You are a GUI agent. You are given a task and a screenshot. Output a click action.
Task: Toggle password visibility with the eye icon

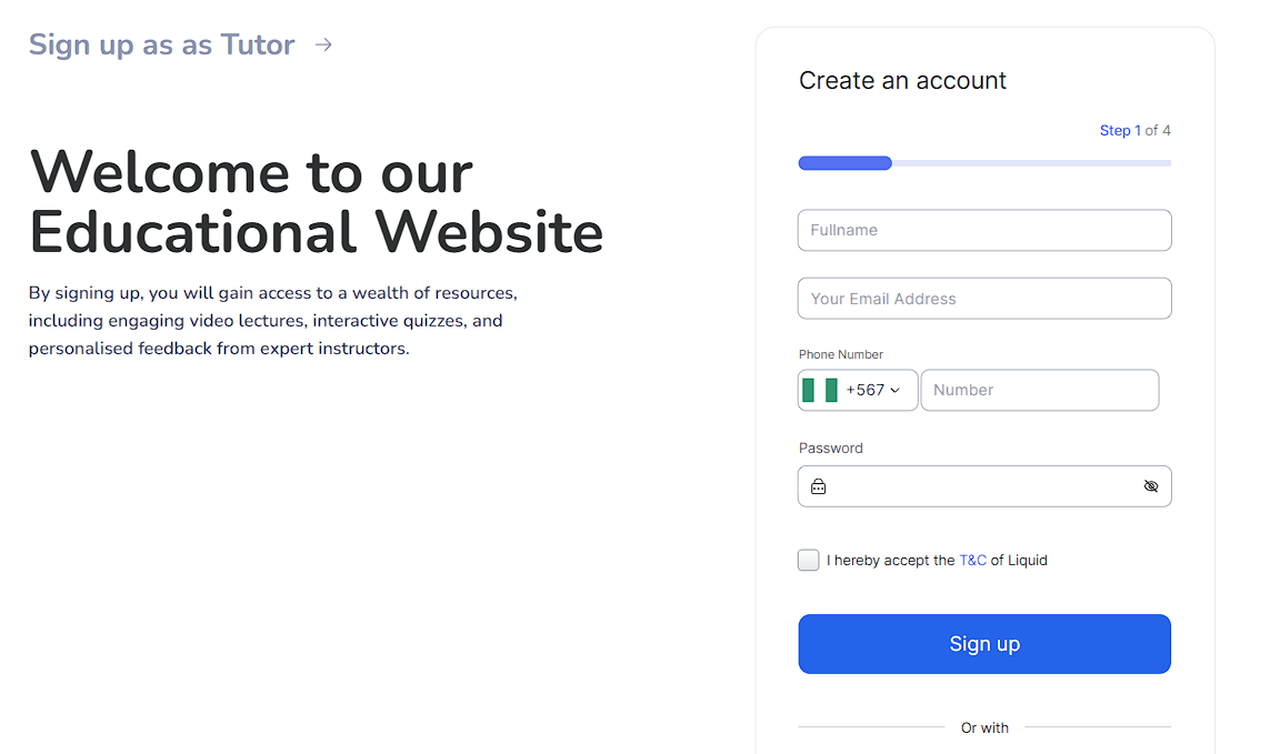pos(1151,487)
